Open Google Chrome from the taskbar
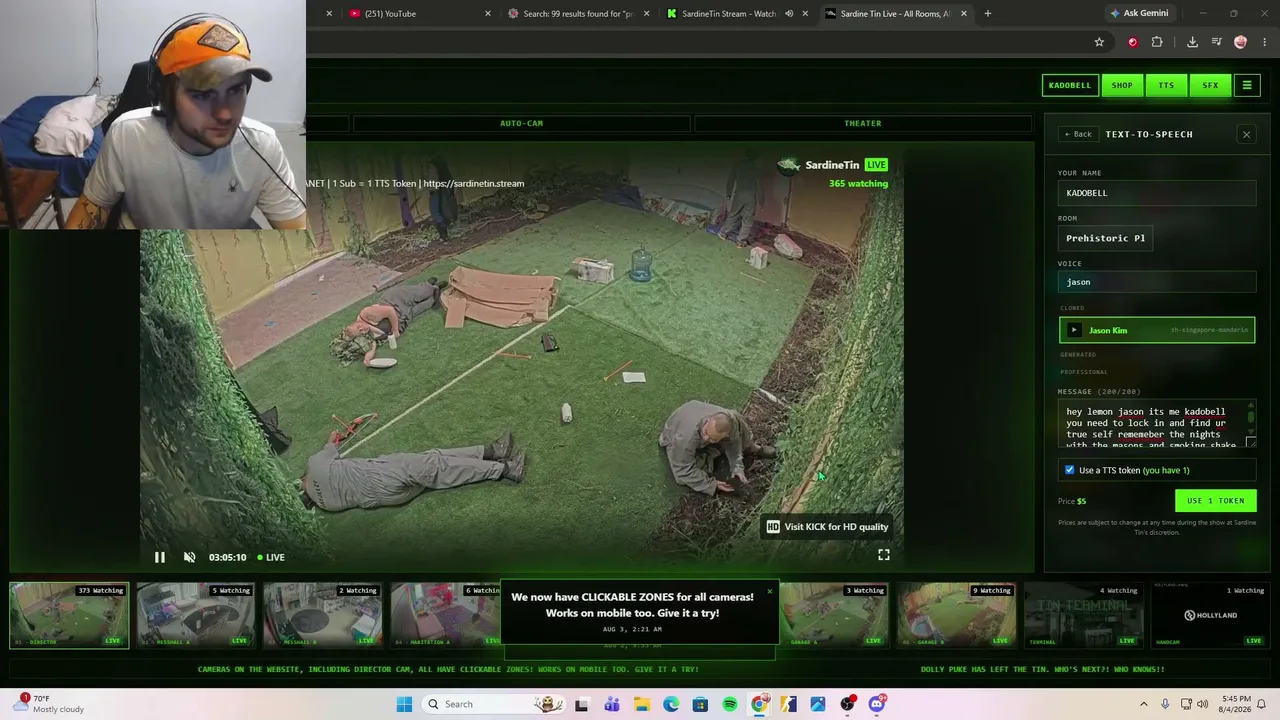The width and height of the screenshot is (1280, 720). coord(759,704)
